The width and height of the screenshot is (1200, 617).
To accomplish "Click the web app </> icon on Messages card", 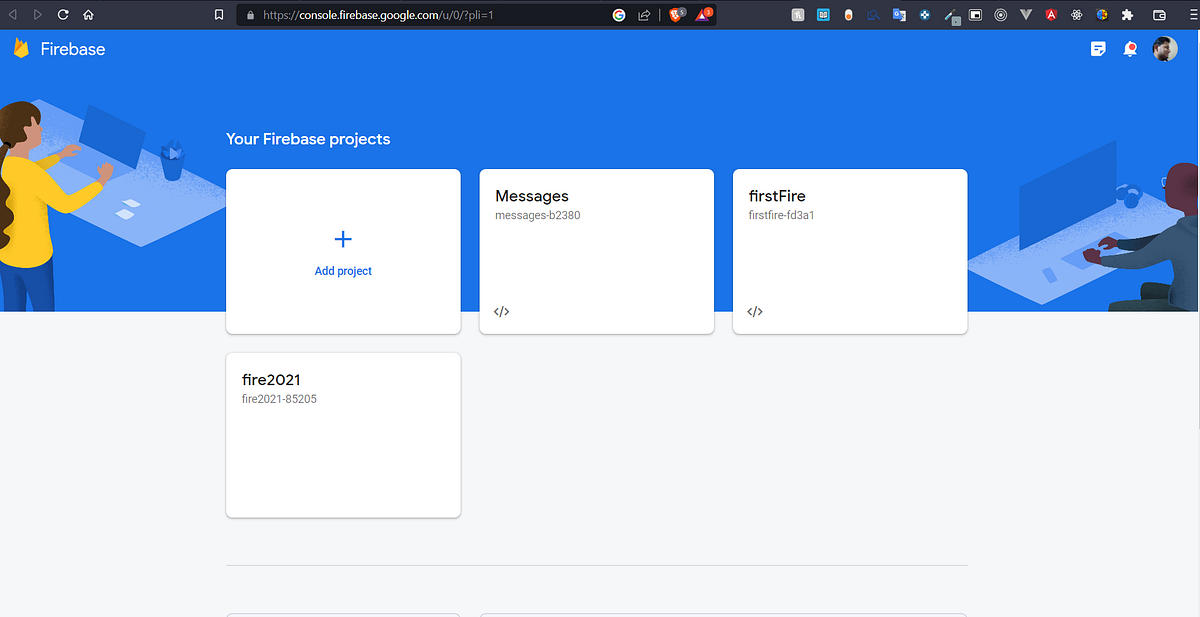I will tap(500, 311).
